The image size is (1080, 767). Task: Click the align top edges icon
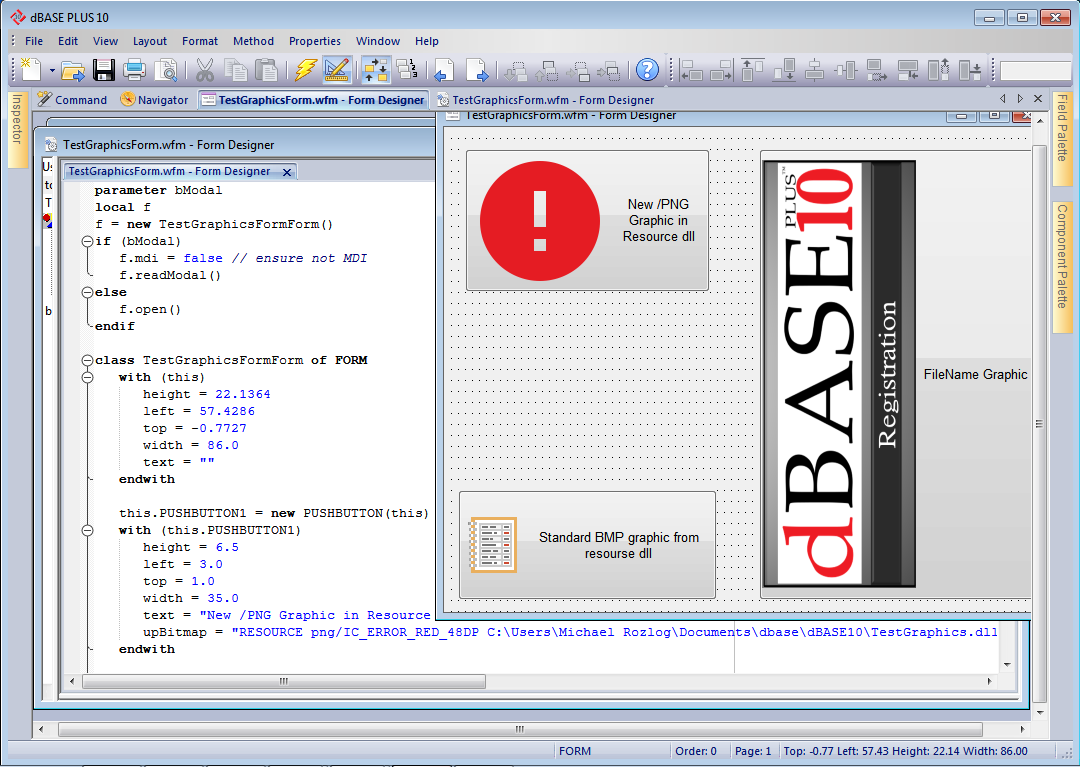point(752,70)
